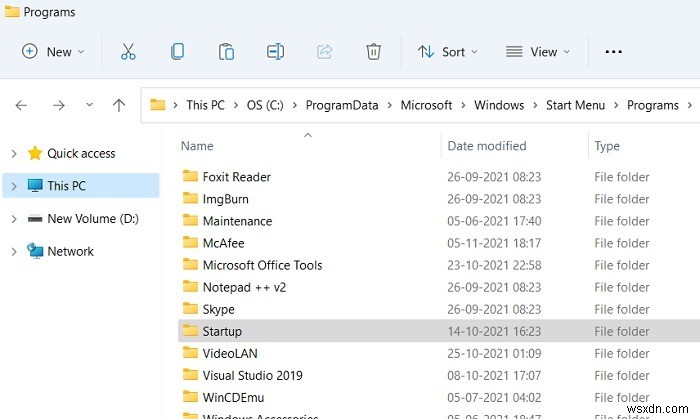Screen dimensions: 700x419
Task: Sort by Date modified column header
Action: [x=487, y=146]
